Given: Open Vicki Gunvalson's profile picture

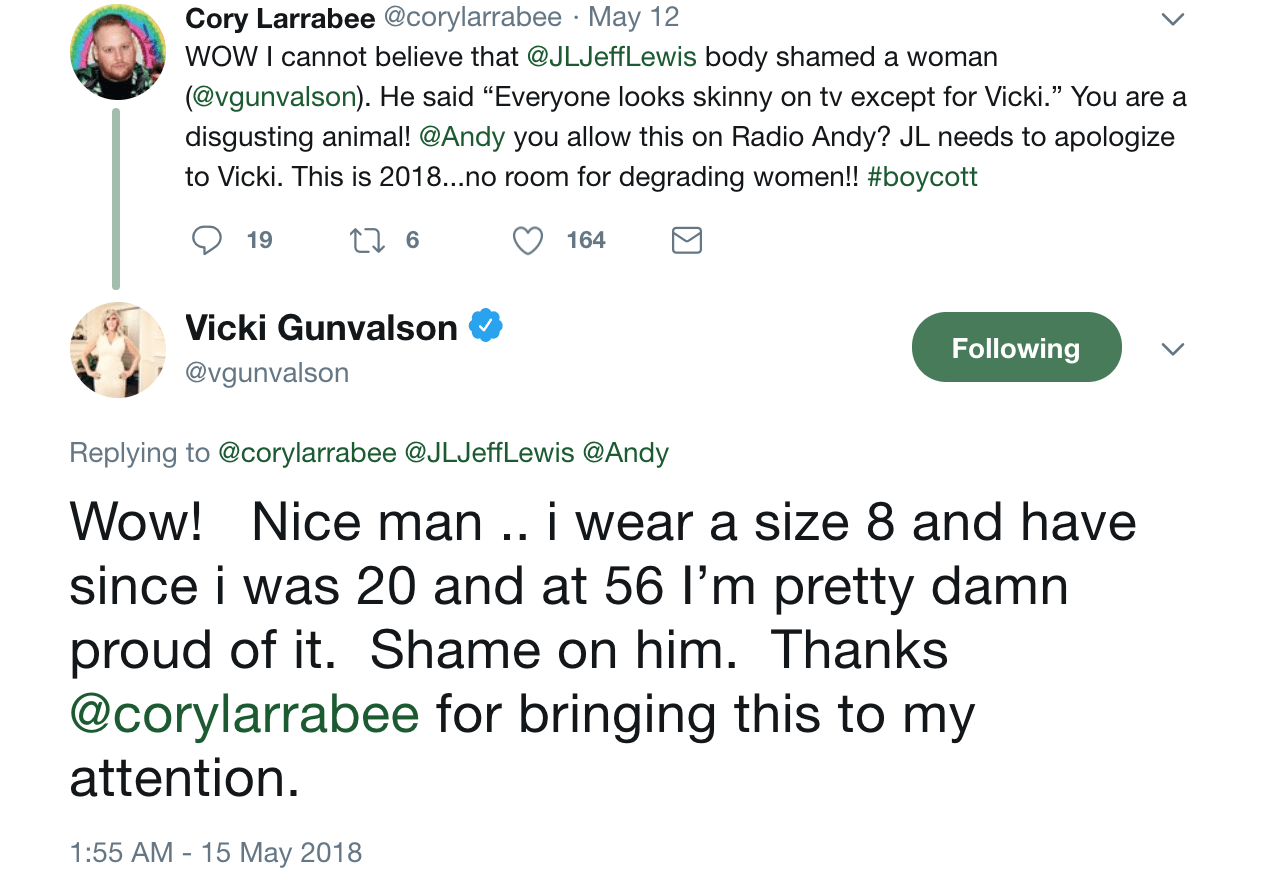Looking at the screenshot, I should click(x=117, y=350).
